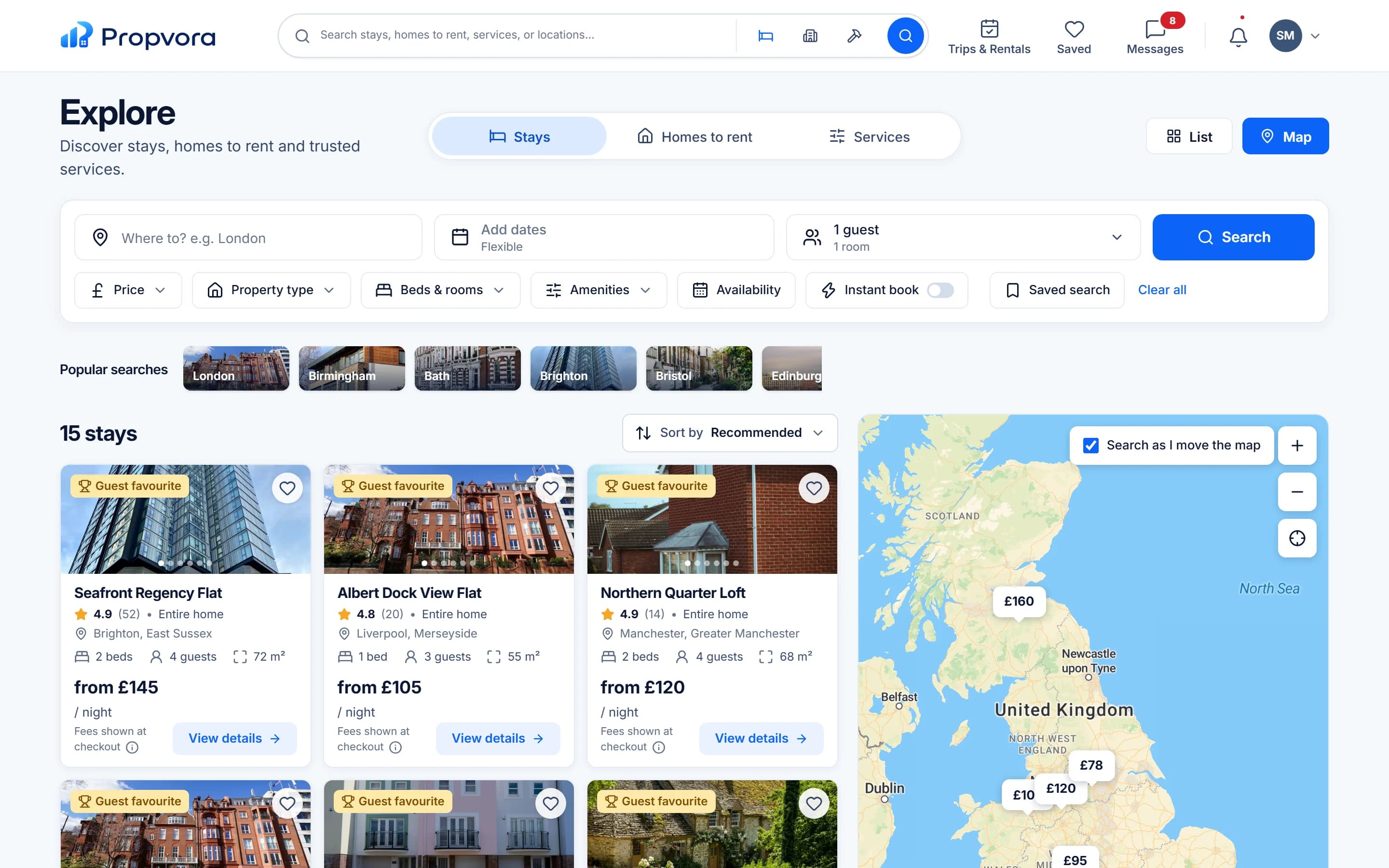Click info icon on Seafront Regency Flat fees
Image resolution: width=1389 pixels, height=868 pixels.
pos(132,747)
